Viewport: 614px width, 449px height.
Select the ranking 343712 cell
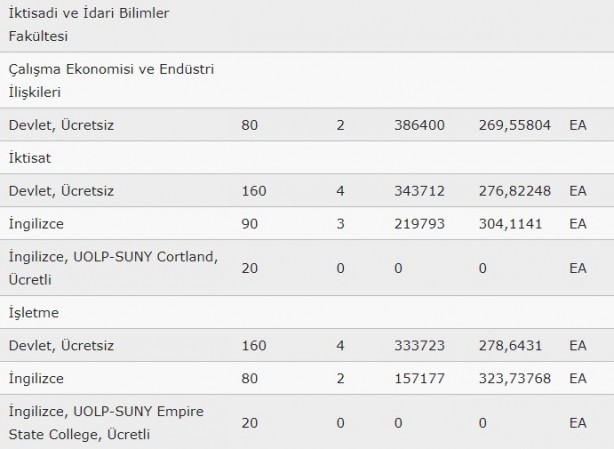(x=419, y=191)
